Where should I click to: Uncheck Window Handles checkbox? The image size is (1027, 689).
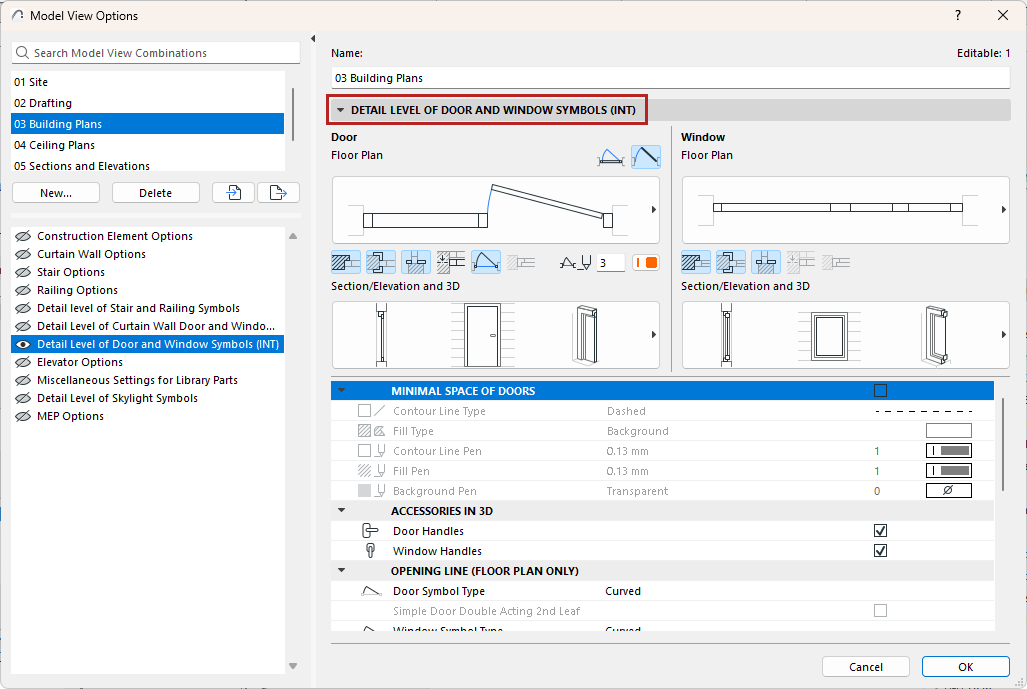click(880, 551)
